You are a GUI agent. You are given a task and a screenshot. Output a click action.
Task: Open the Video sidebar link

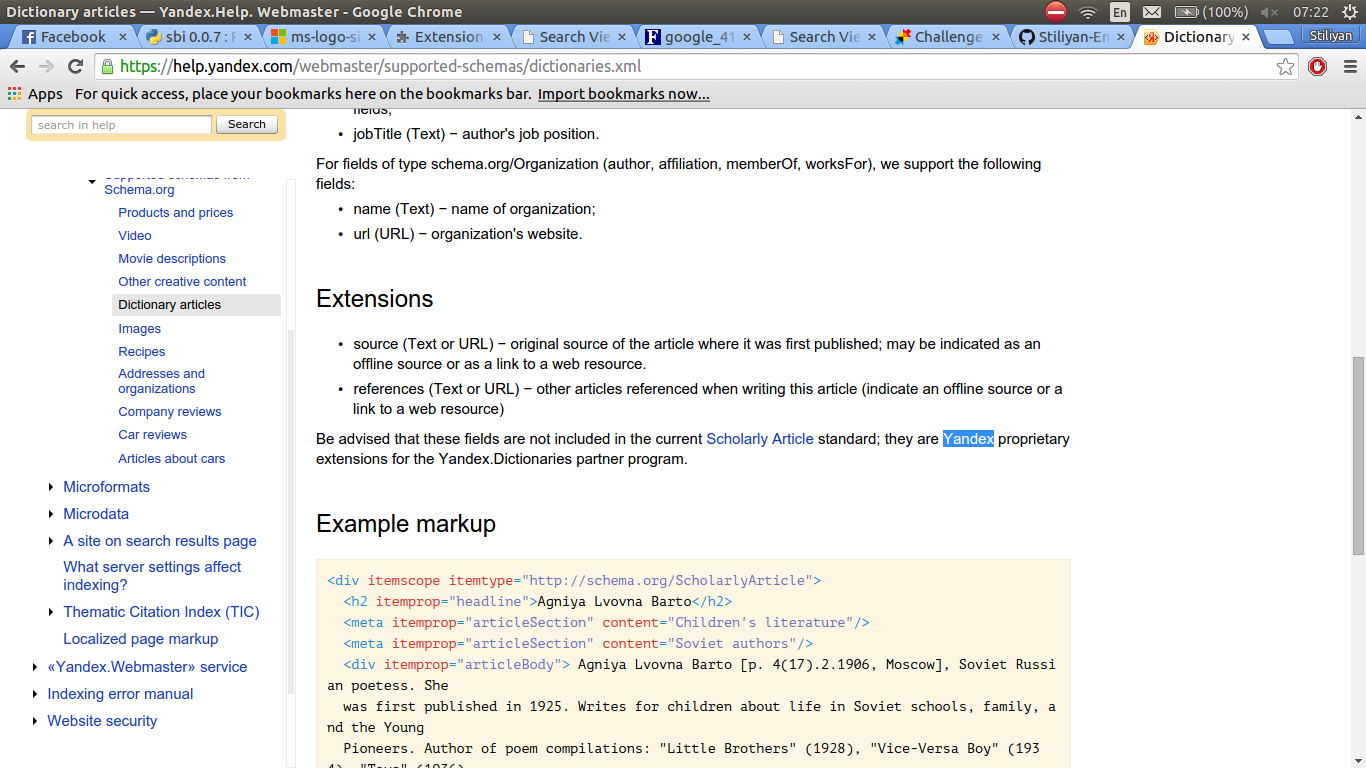click(135, 236)
